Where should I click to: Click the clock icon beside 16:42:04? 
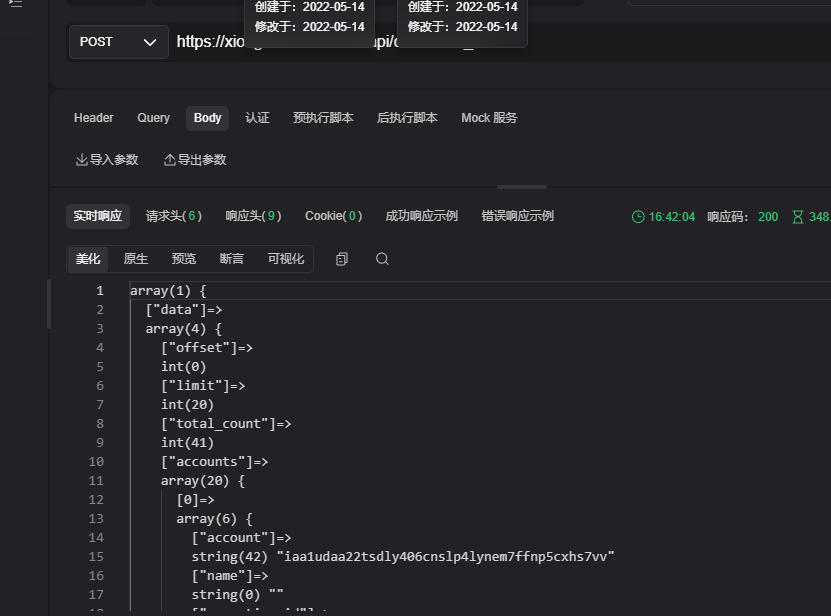638,216
